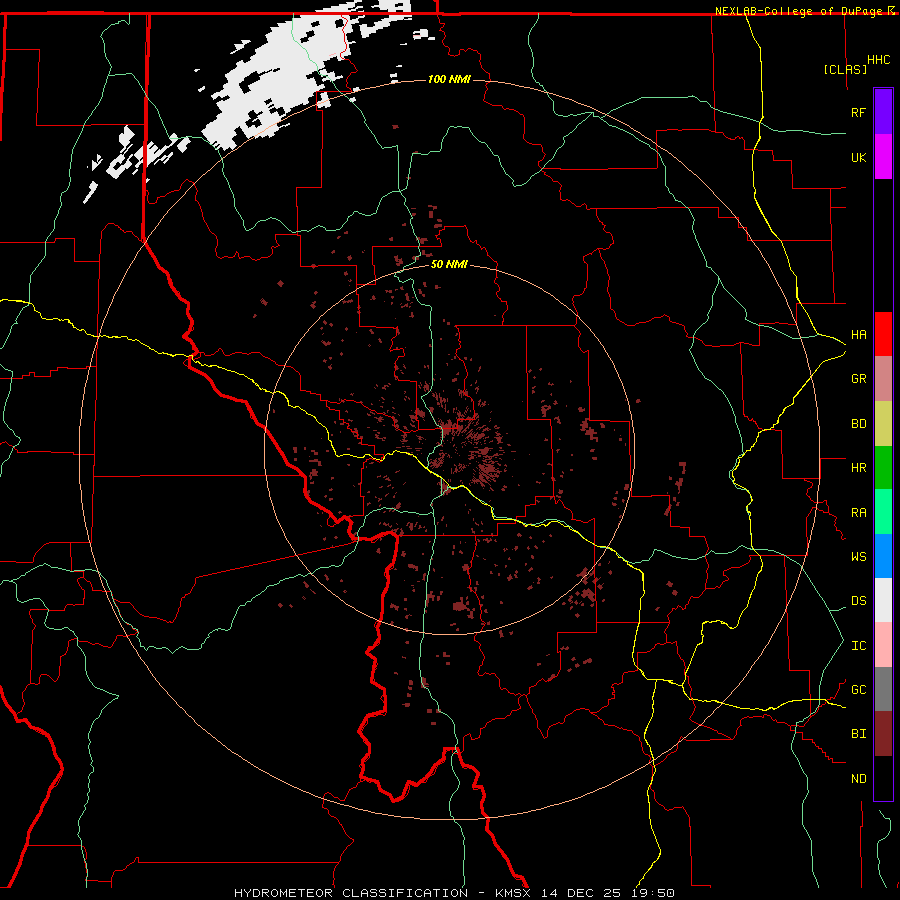The height and width of the screenshot is (900, 900).
Task: Click the RF purple legend swatch
Action: coord(883,112)
